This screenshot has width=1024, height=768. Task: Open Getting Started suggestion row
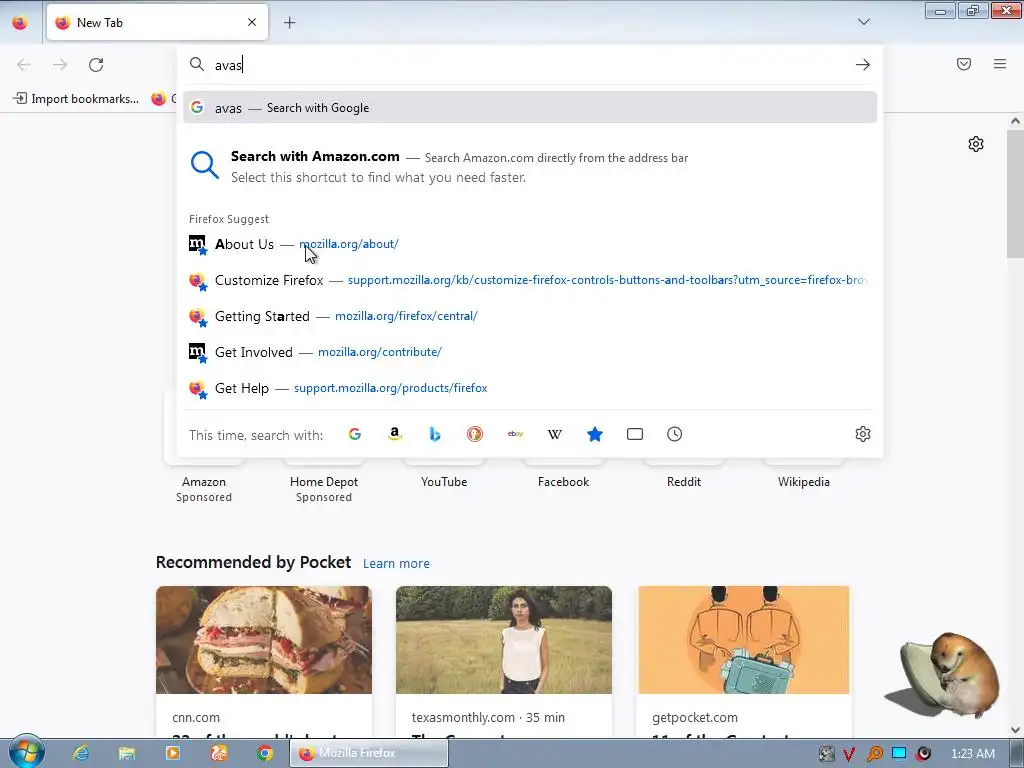click(530, 316)
